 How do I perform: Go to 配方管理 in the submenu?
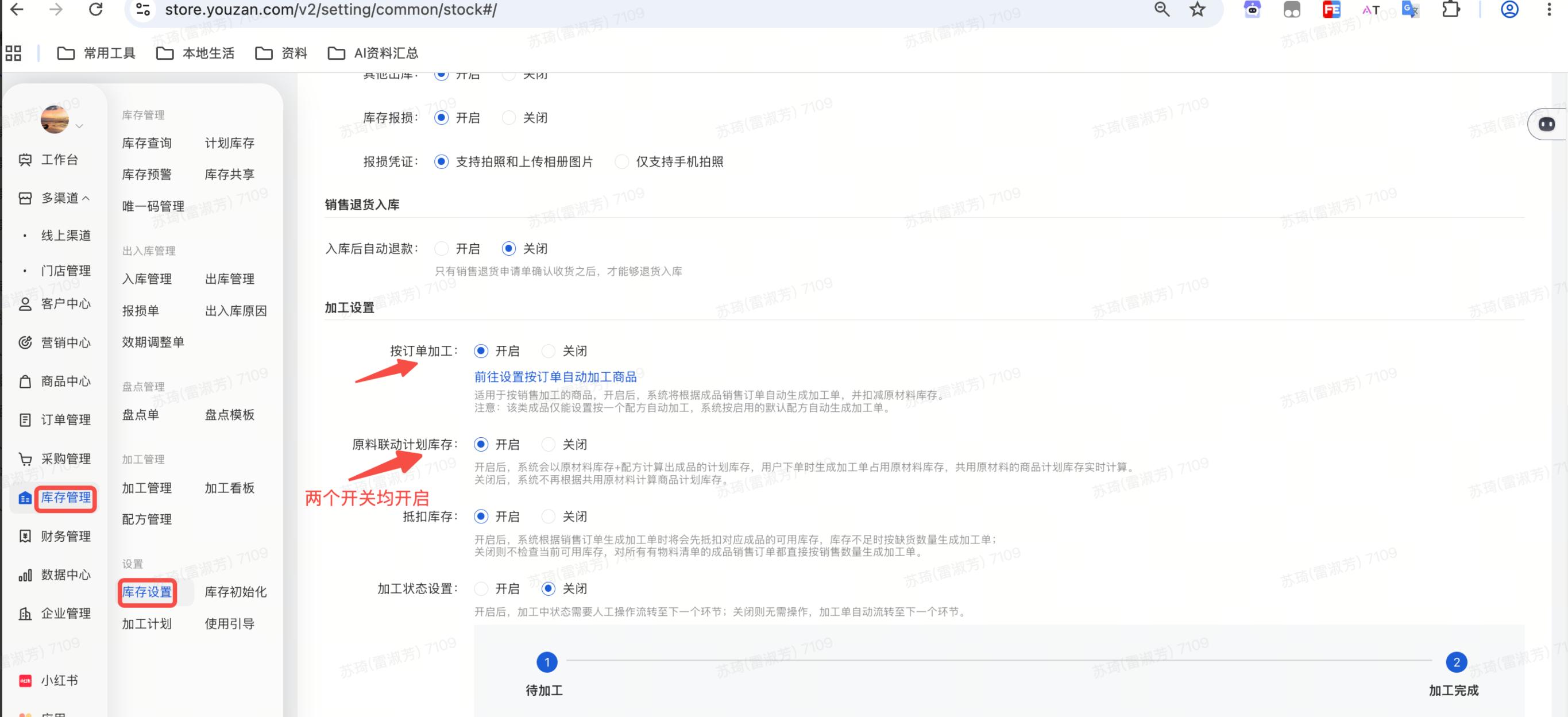coord(146,519)
